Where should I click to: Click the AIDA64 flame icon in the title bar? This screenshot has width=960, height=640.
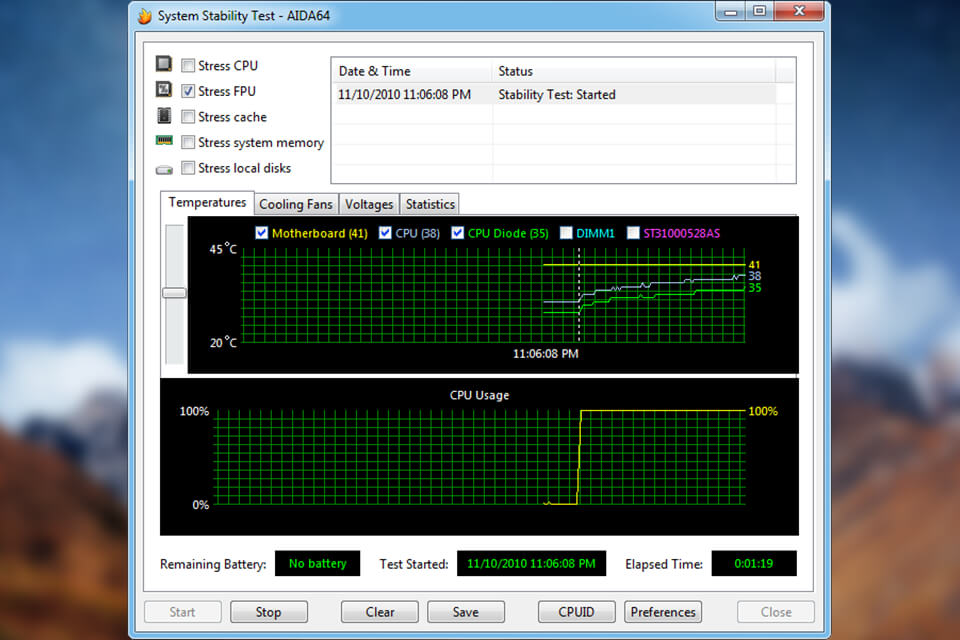coord(143,15)
